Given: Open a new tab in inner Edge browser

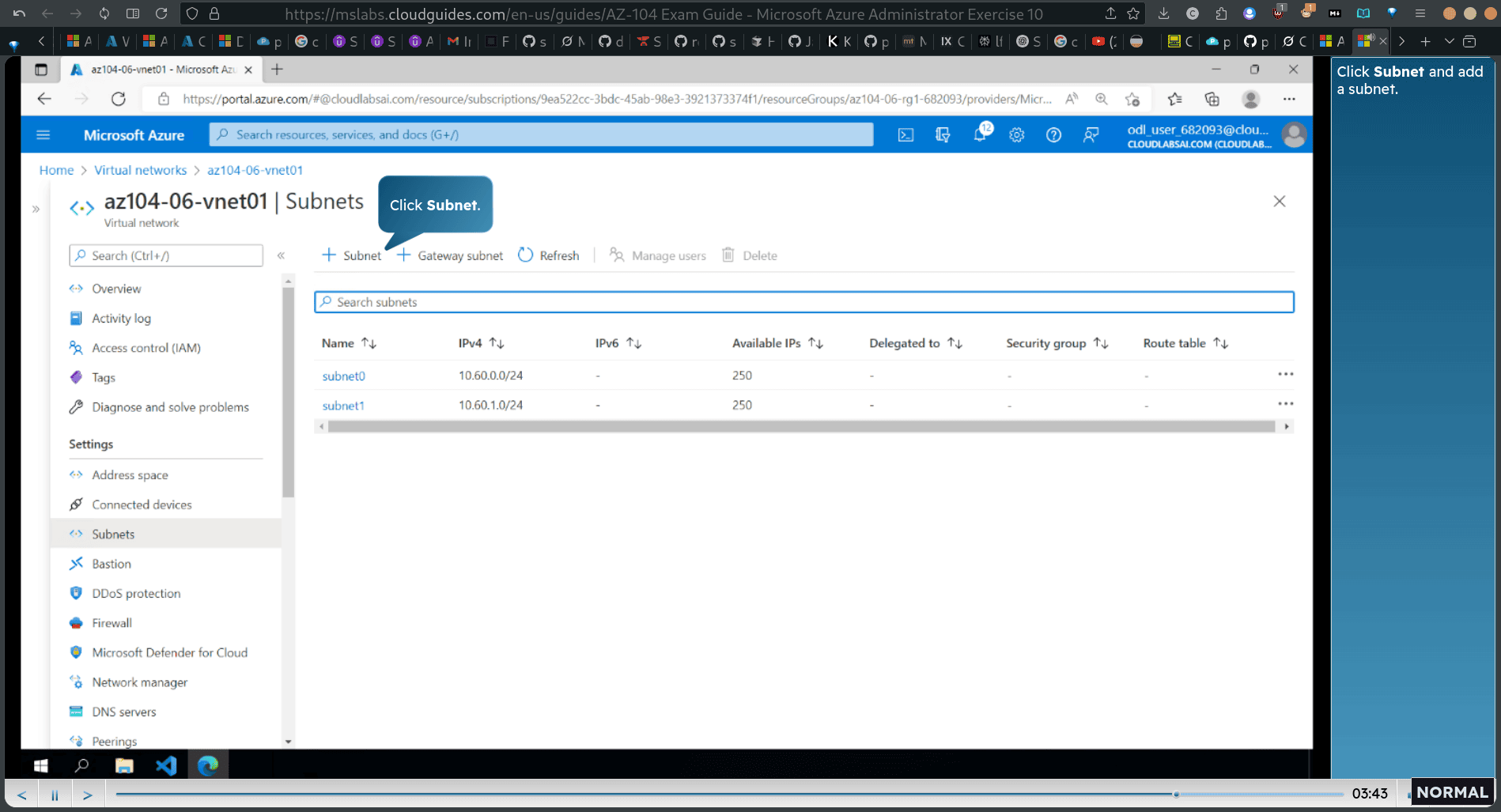Looking at the screenshot, I should pyautogui.click(x=277, y=70).
